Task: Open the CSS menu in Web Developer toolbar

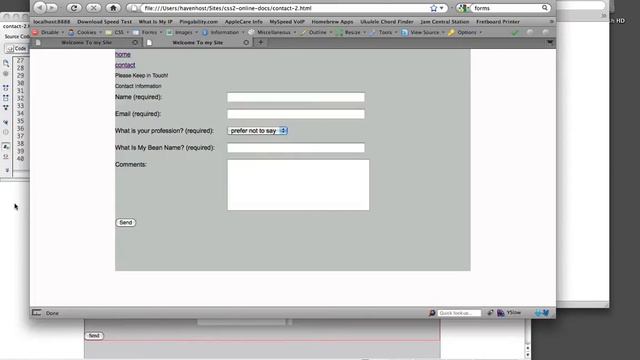Action: pos(117,32)
